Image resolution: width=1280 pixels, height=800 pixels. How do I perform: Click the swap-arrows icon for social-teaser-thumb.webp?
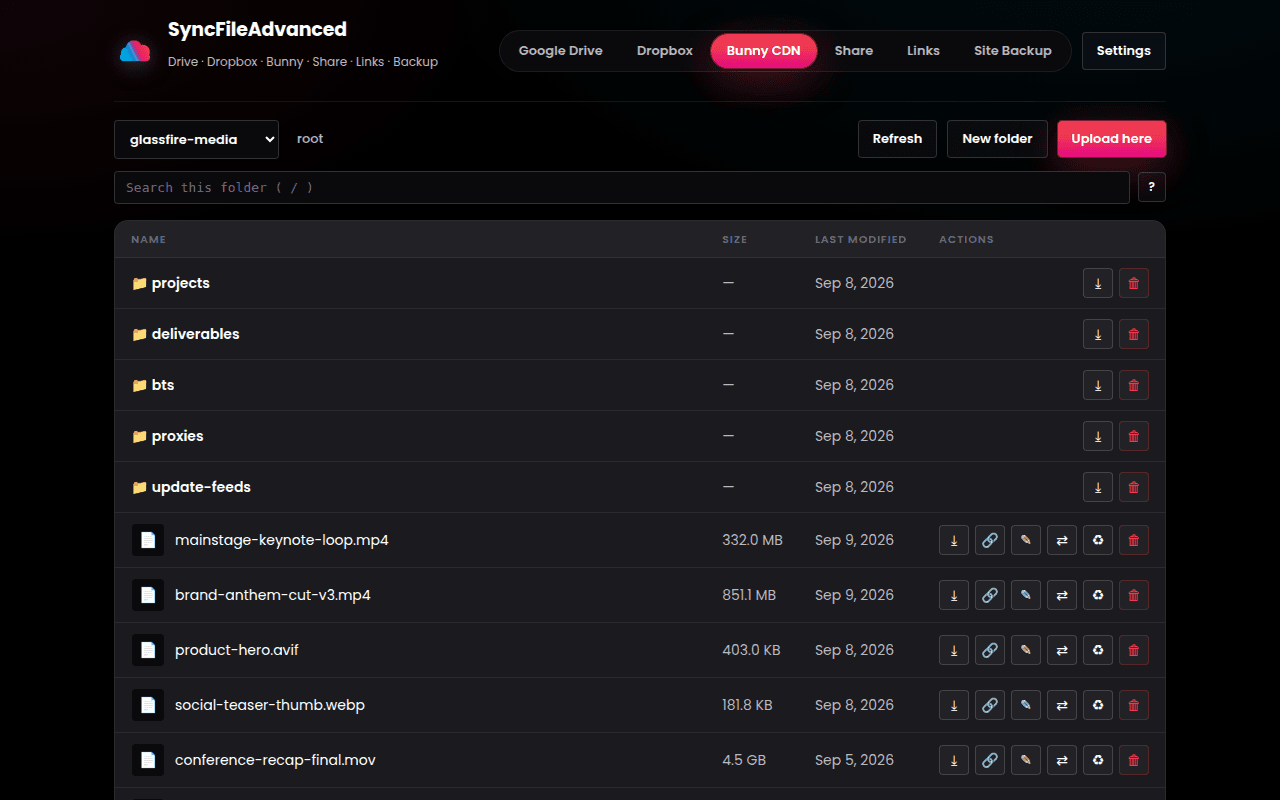1061,705
